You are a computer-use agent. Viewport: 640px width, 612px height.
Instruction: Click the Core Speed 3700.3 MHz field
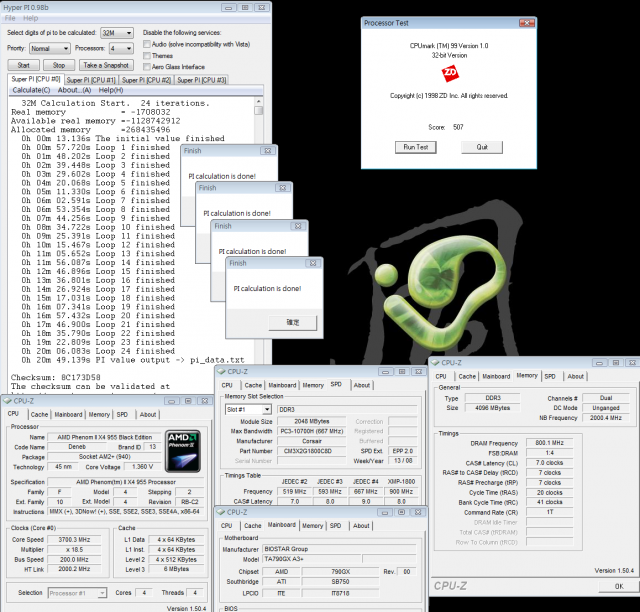pos(74,539)
